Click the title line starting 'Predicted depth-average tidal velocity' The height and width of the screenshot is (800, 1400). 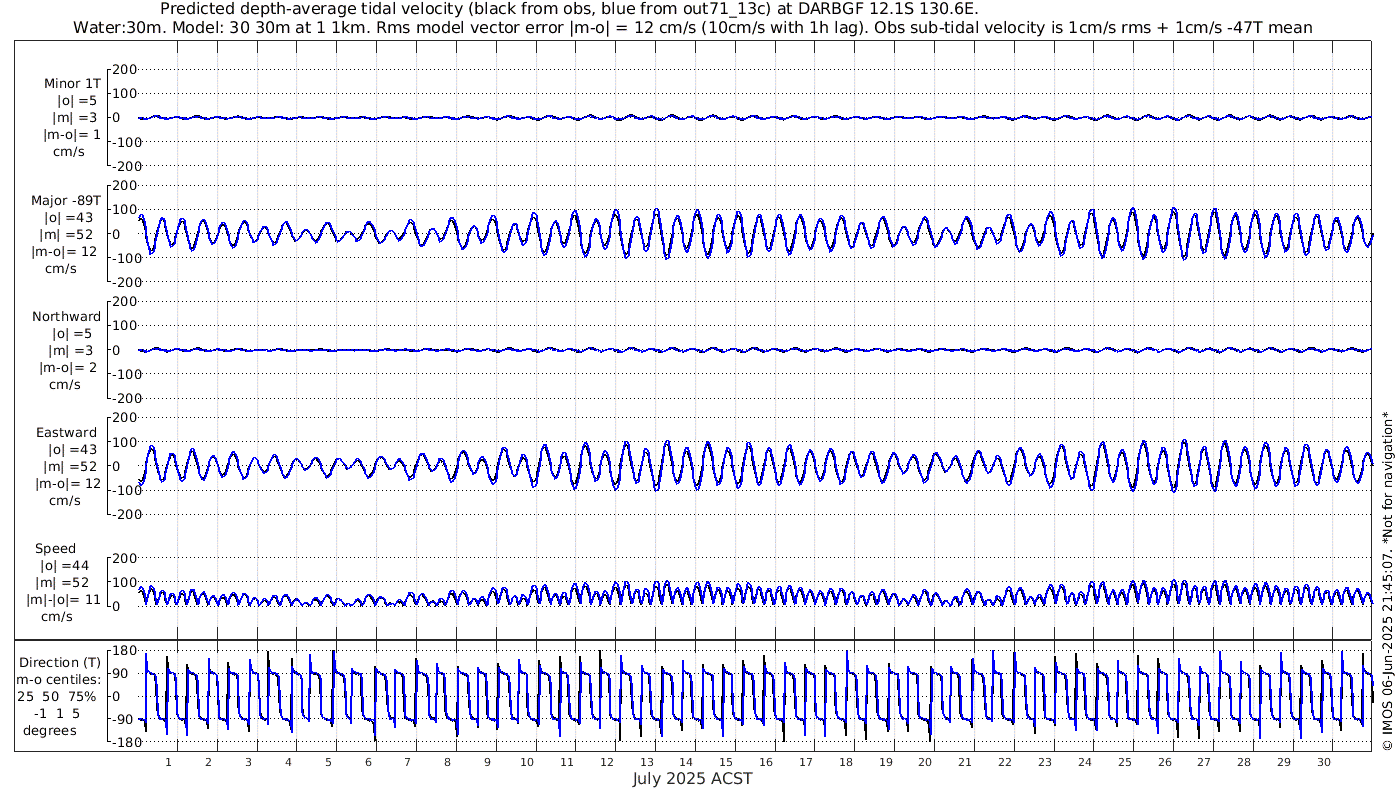click(x=570, y=9)
